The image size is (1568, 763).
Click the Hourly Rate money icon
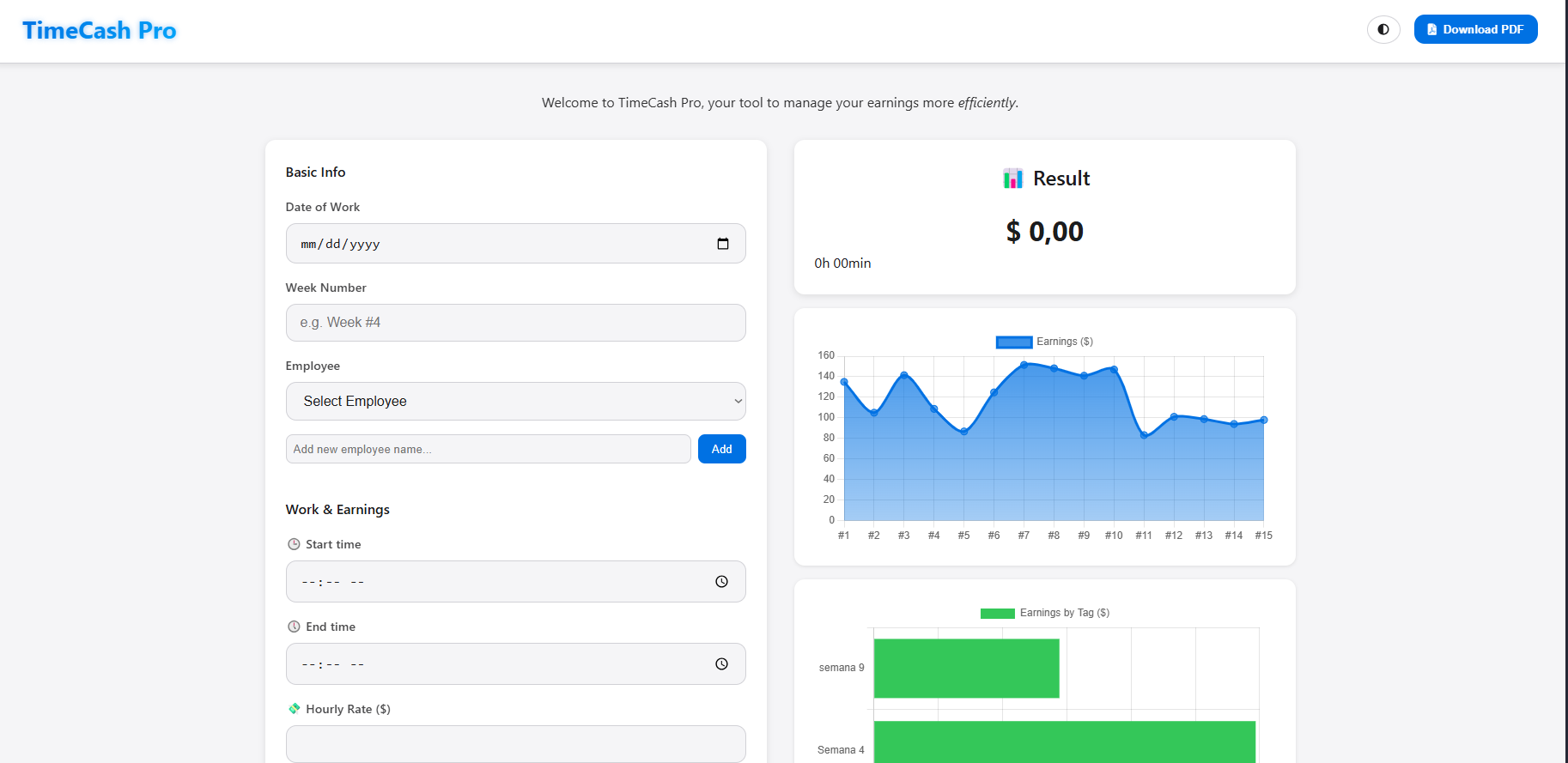[x=294, y=709]
